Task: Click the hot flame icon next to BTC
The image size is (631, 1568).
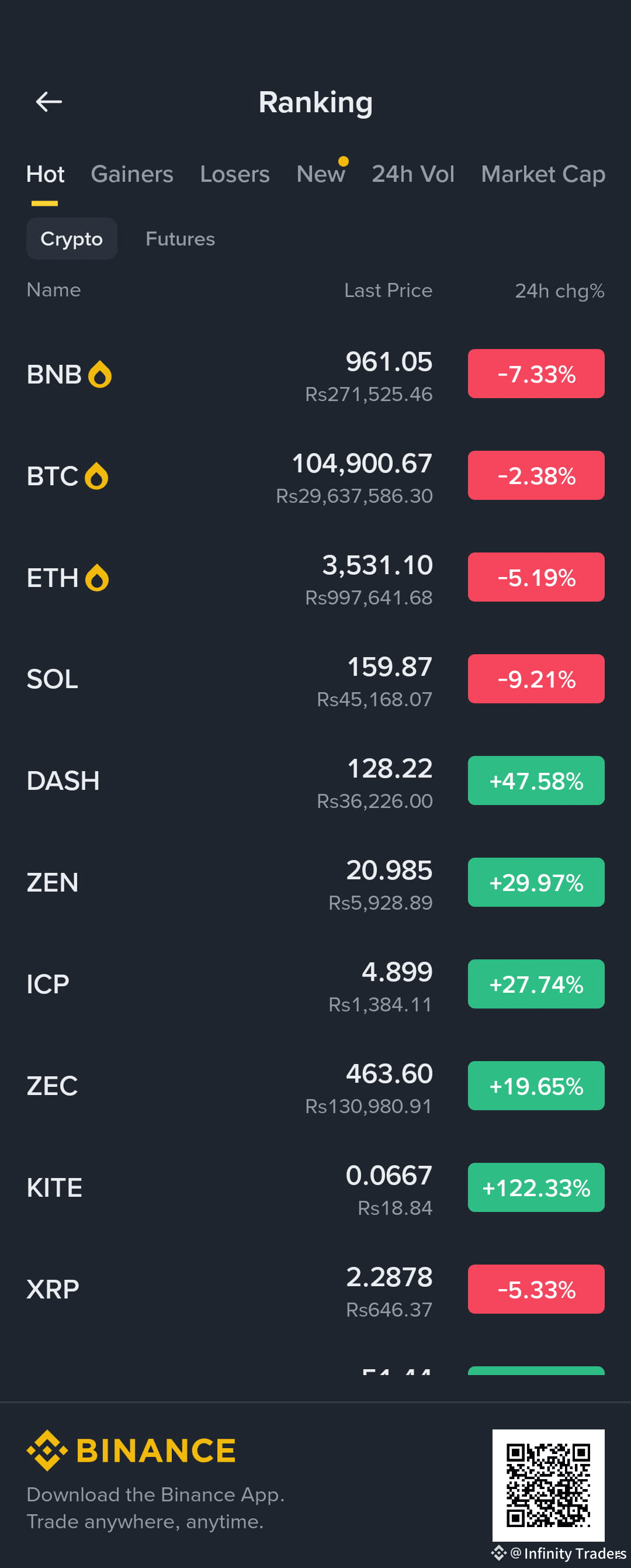Action: [x=96, y=476]
